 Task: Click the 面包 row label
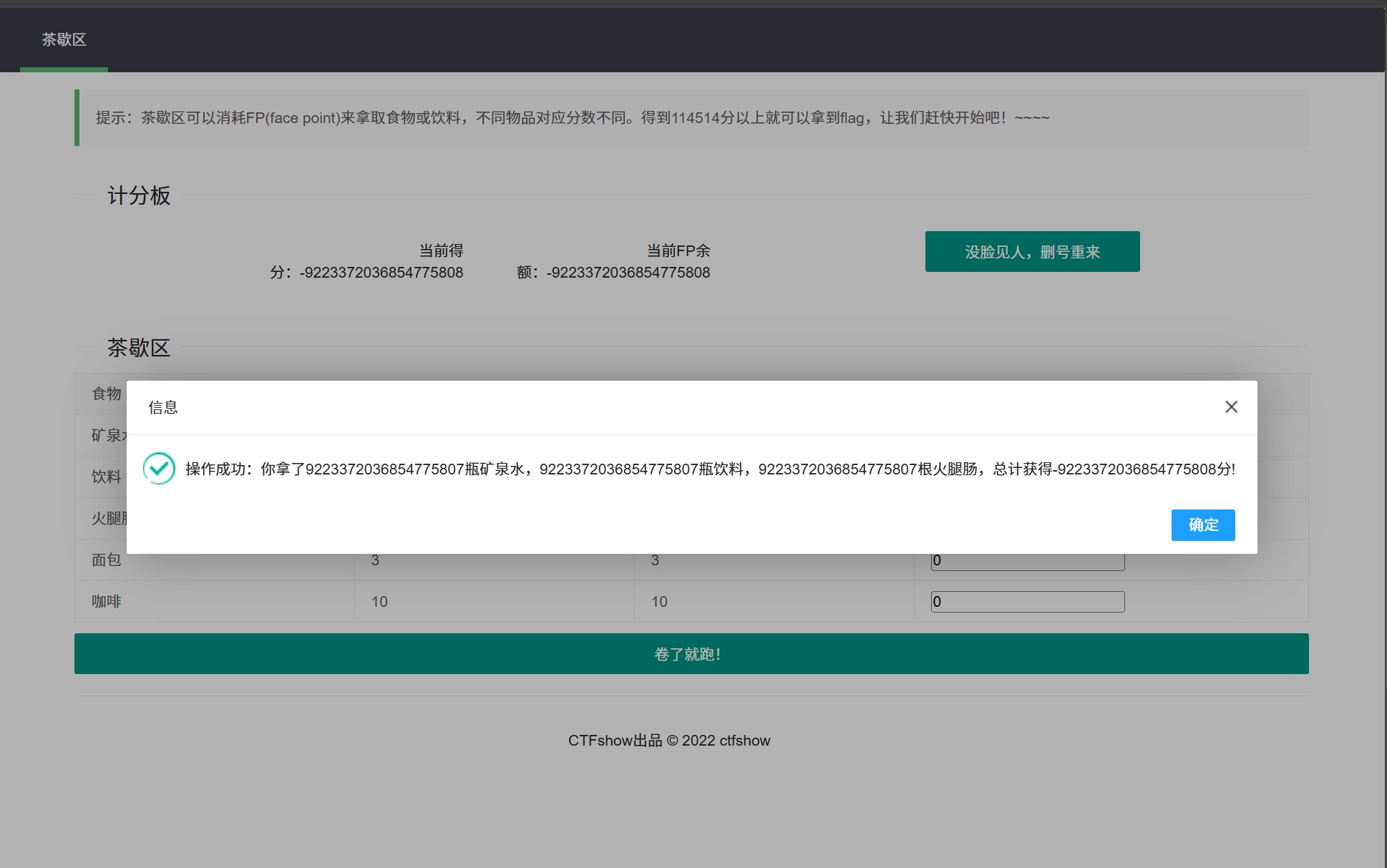(x=107, y=560)
